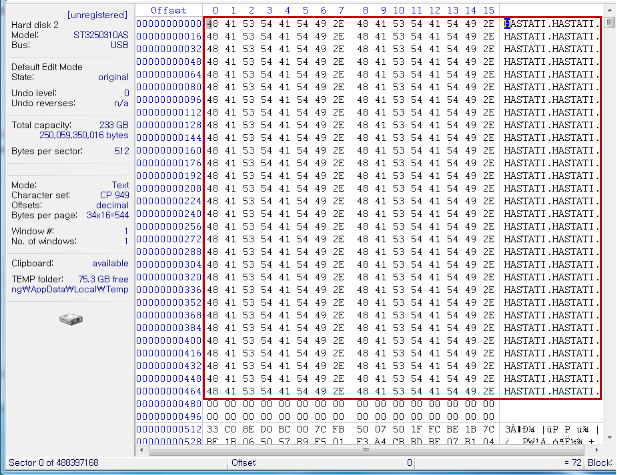The width and height of the screenshot is (617, 475).
Task: Click HASTATI text in row 0000000464
Action: tap(551, 392)
